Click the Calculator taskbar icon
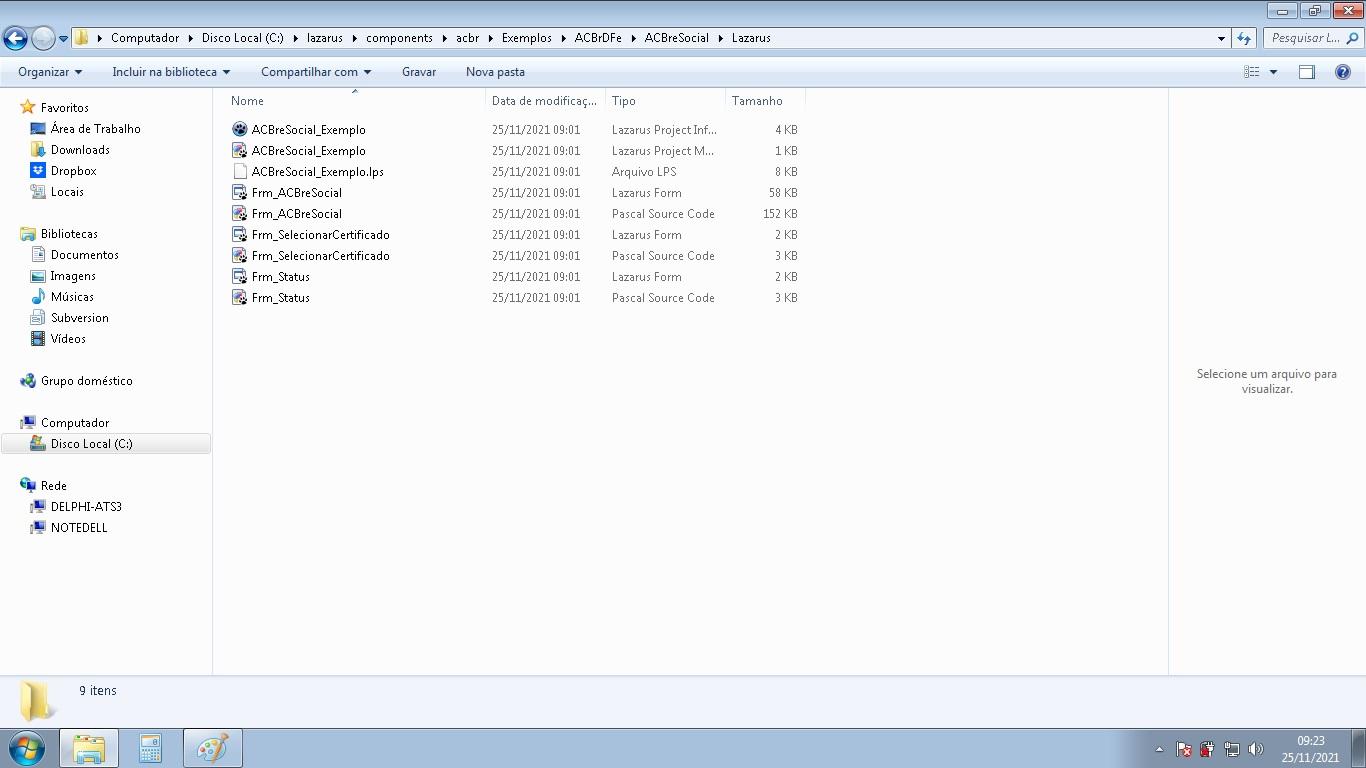This screenshot has width=1366, height=768. (x=150, y=748)
